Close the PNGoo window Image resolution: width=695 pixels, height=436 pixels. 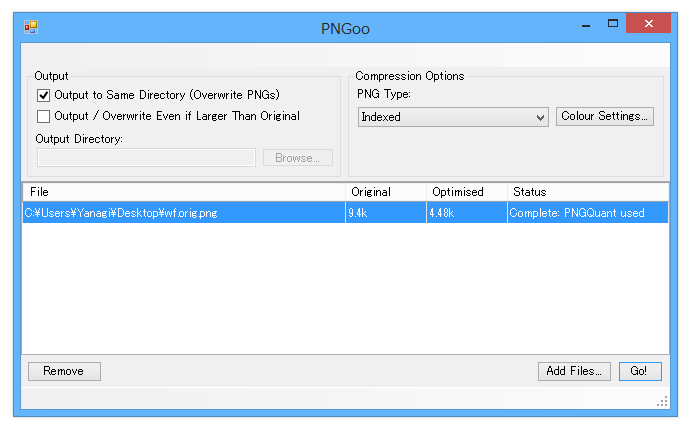click(x=648, y=23)
